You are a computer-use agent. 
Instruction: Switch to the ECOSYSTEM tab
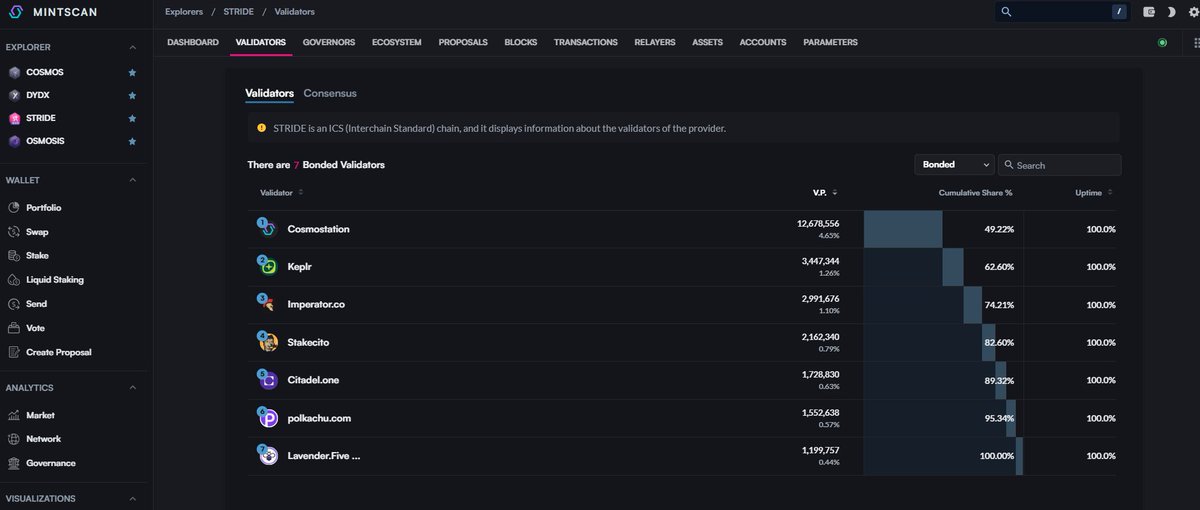click(x=396, y=43)
